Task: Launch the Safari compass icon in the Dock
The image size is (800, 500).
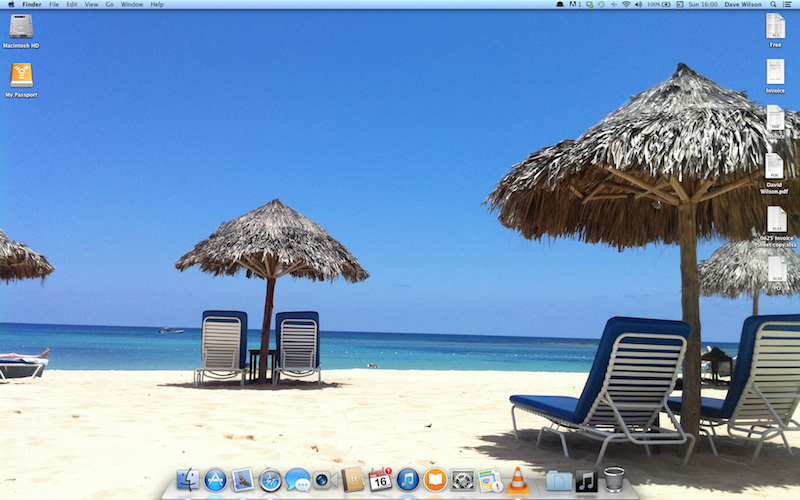Action: click(270, 480)
